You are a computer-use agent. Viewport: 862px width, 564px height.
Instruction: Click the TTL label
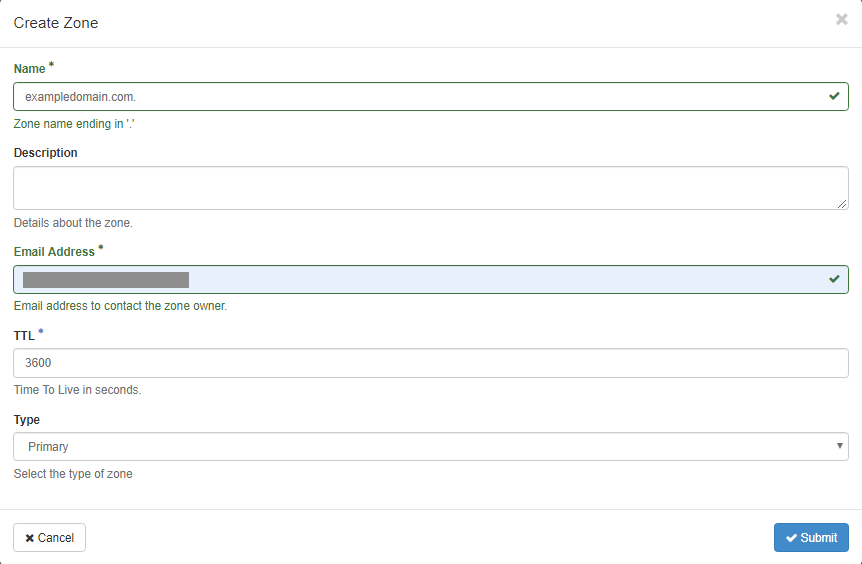24,336
